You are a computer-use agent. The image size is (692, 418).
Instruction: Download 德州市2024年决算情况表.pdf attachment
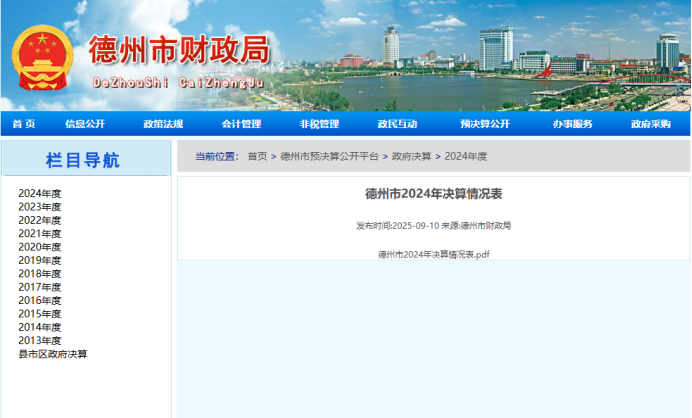[433, 254]
